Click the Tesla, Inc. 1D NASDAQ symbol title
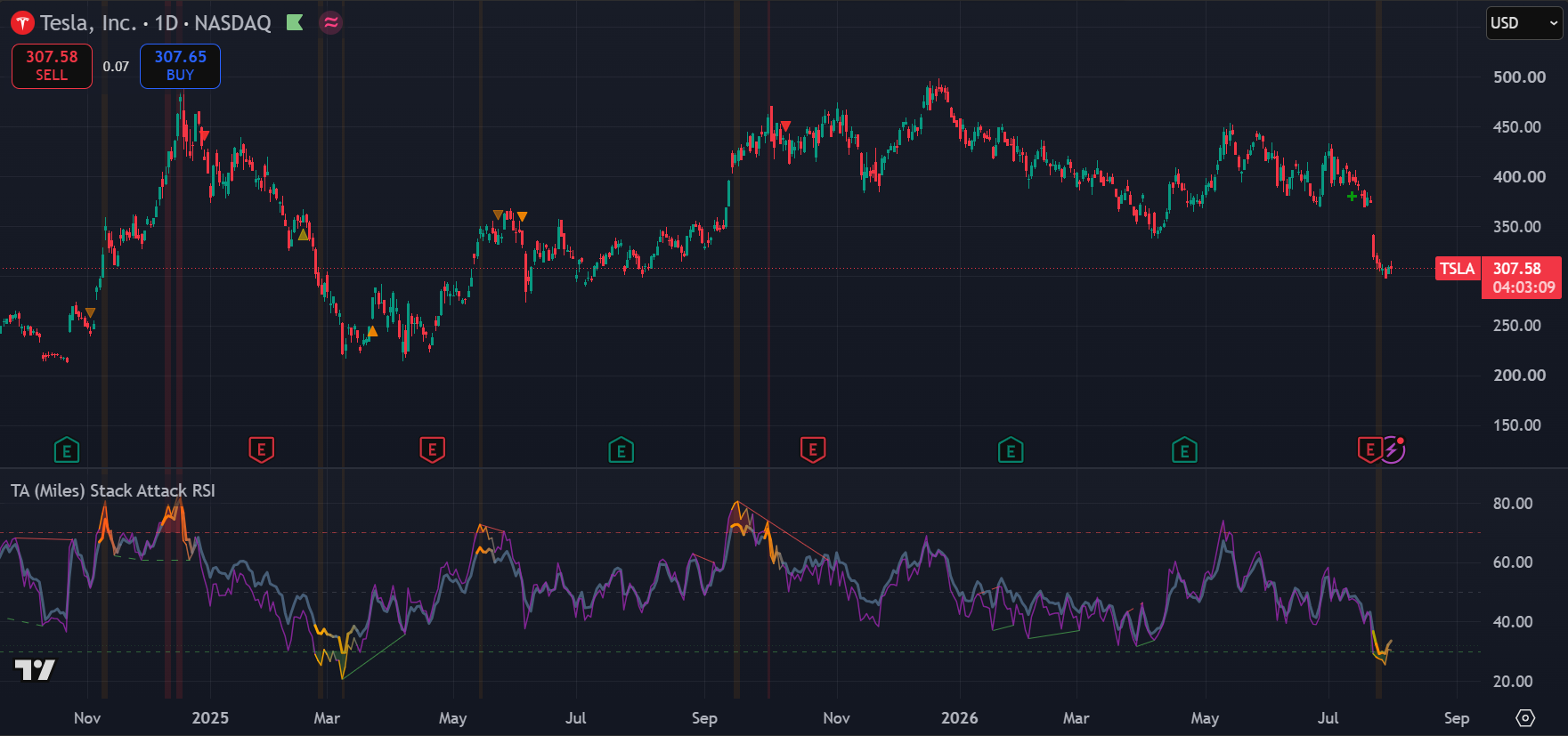1568x736 pixels. tap(156, 23)
